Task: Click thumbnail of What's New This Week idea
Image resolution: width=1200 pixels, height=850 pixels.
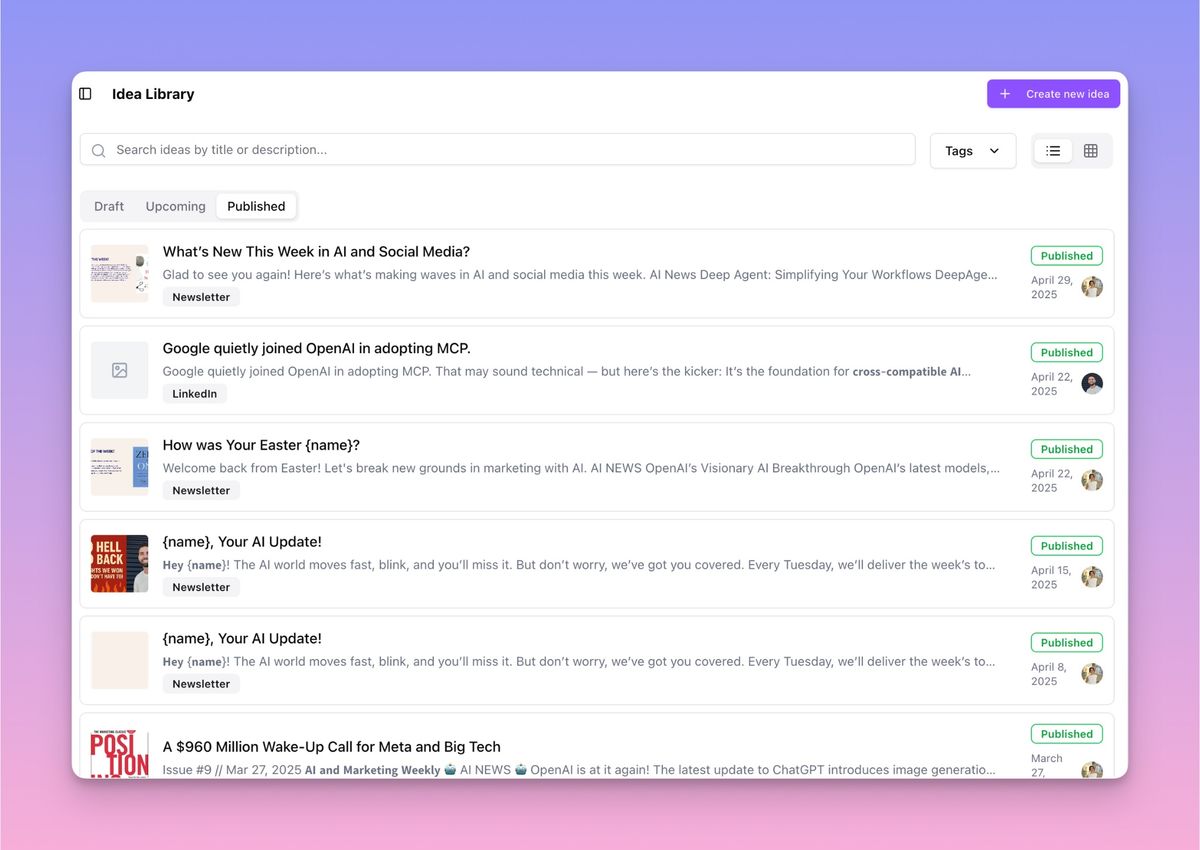Action: point(120,273)
